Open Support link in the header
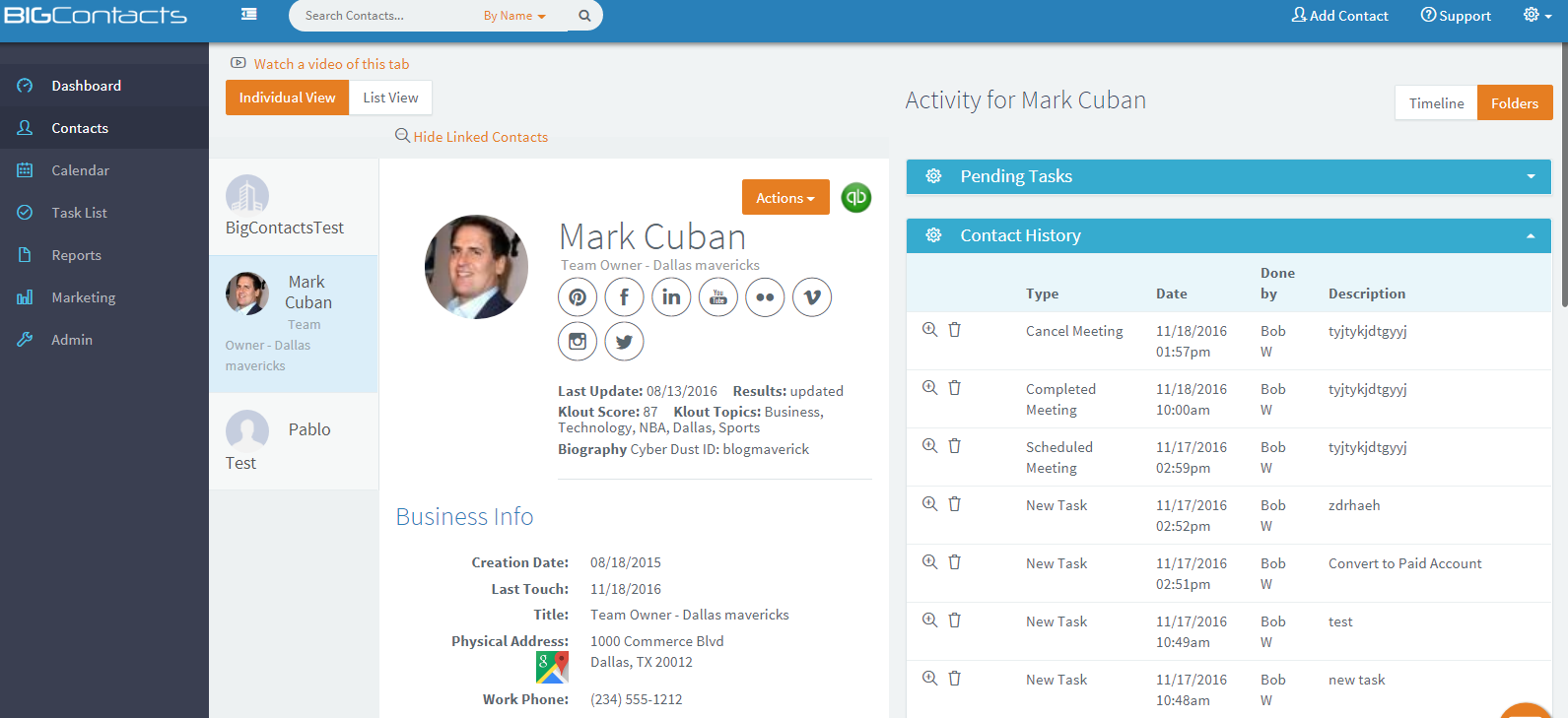This screenshot has height=718, width=1568. coord(1456,16)
